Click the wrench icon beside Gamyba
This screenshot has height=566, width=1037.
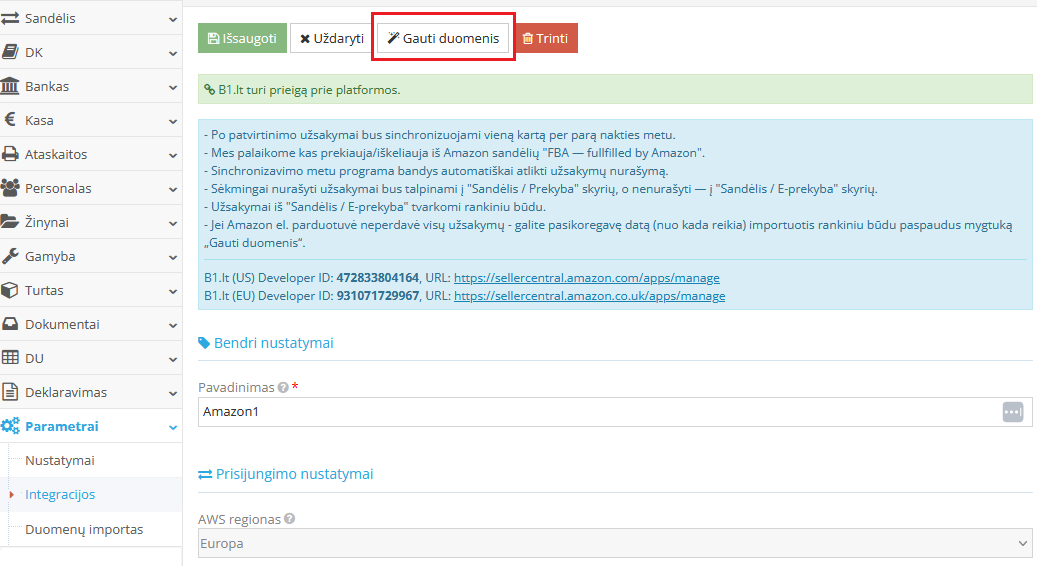point(10,256)
